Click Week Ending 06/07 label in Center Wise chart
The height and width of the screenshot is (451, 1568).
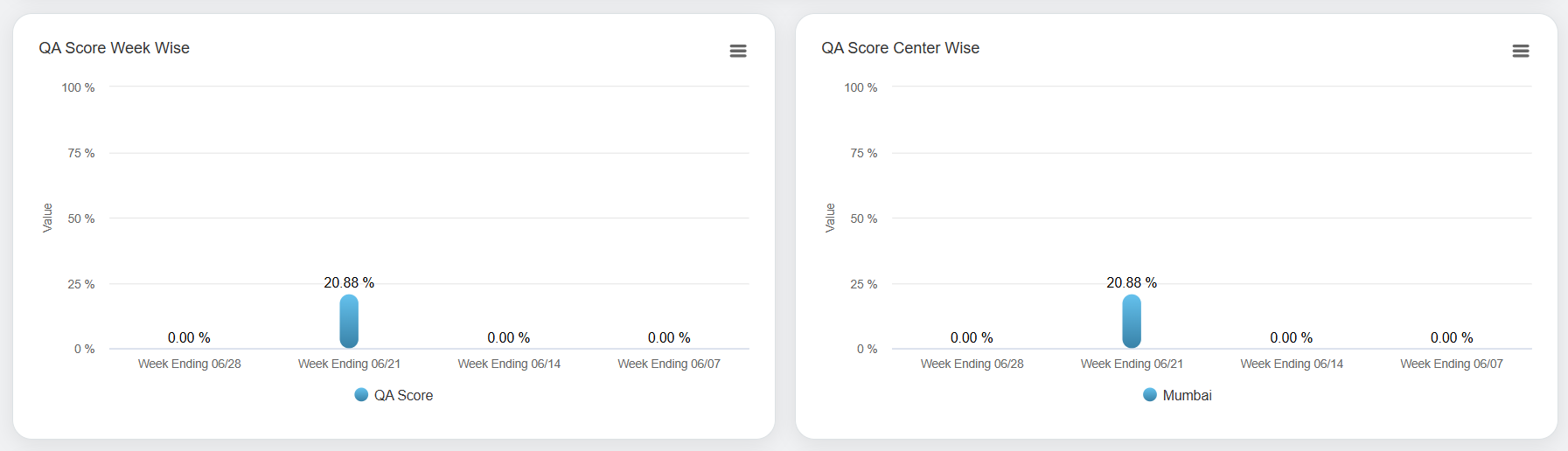(x=1452, y=364)
